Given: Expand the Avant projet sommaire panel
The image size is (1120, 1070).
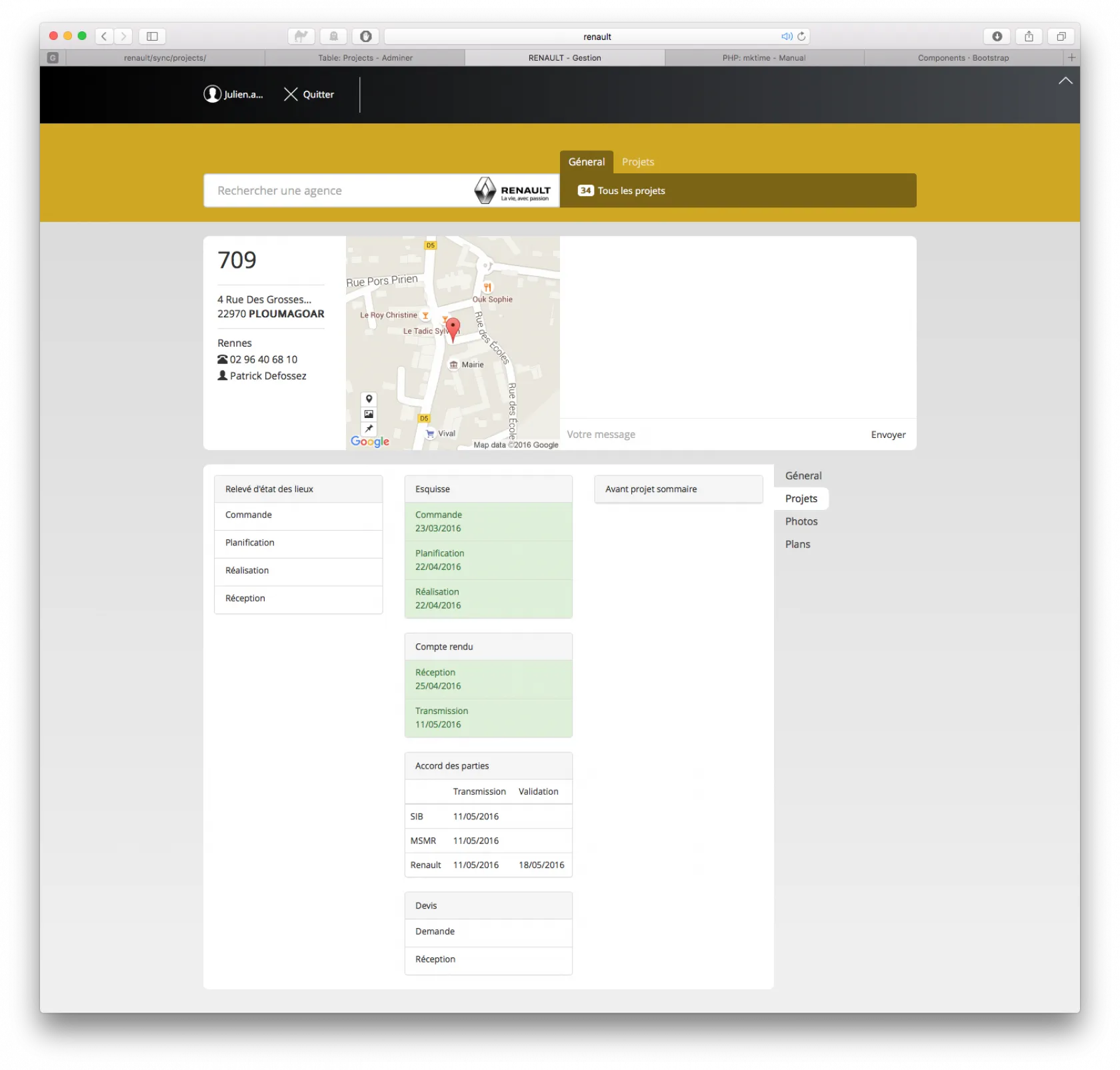Looking at the screenshot, I should click(678, 489).
